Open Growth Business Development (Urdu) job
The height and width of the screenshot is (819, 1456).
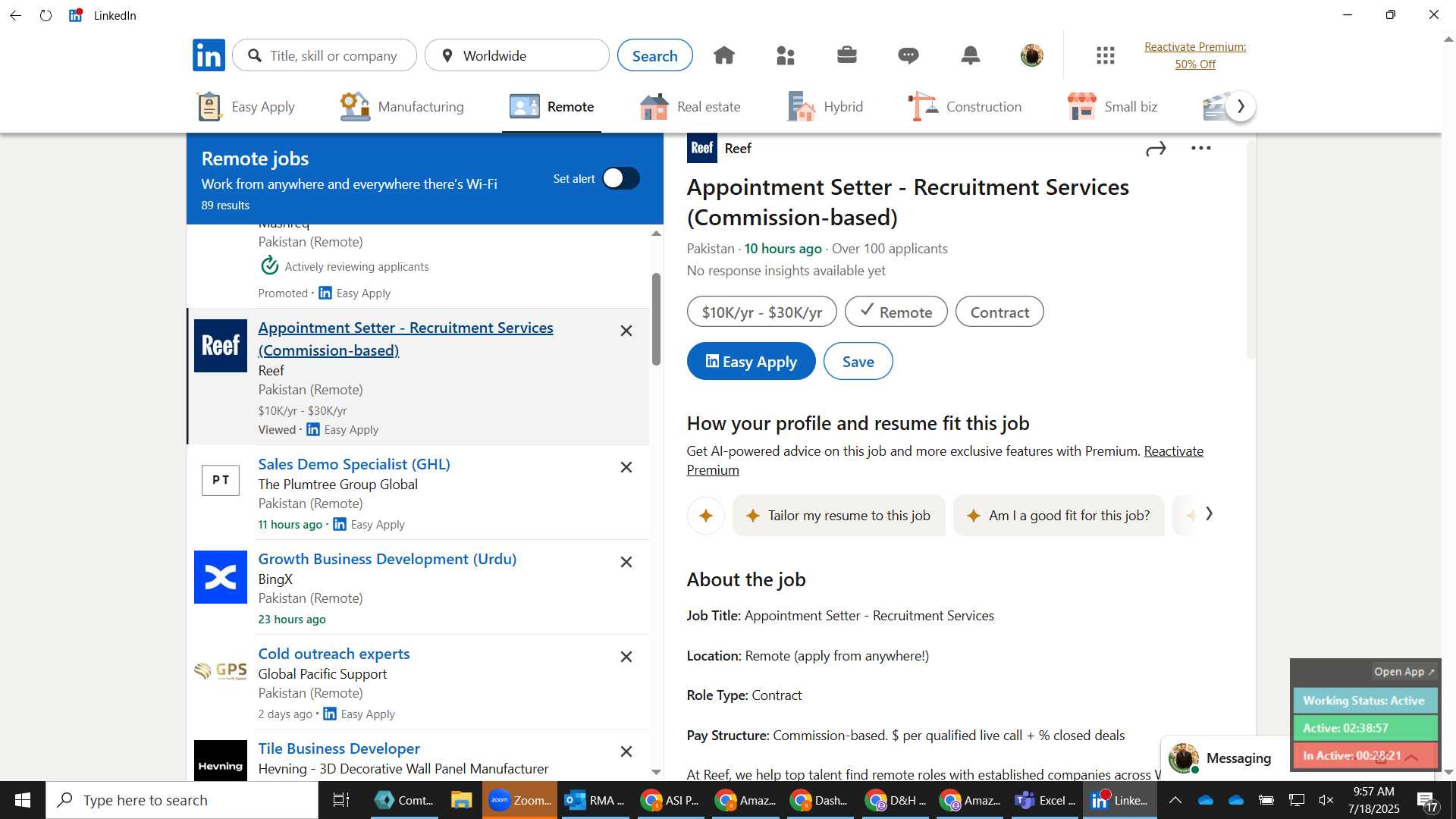point(387,559)
